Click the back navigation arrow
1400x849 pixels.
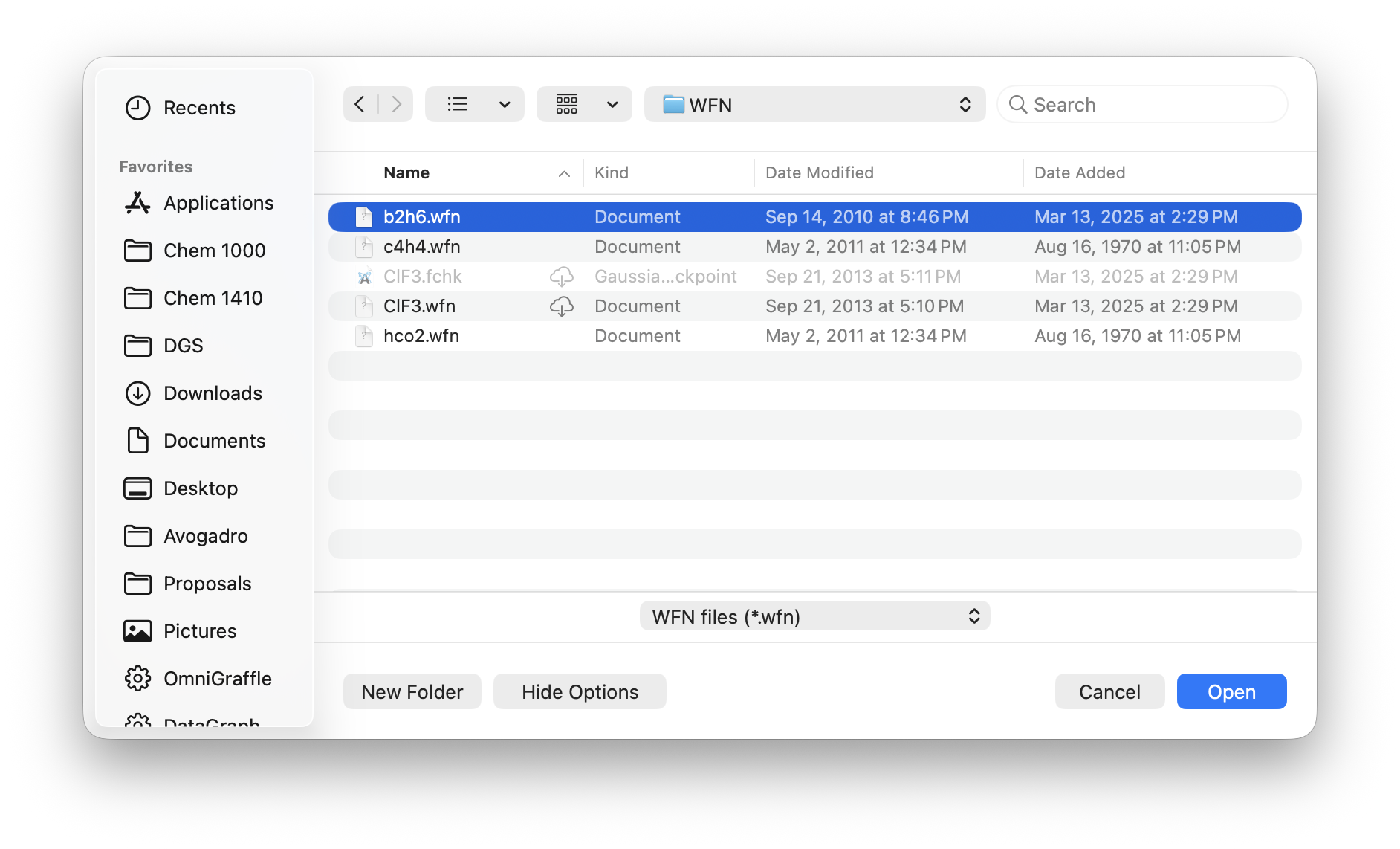pyautogui.click(x=360, y=104)
